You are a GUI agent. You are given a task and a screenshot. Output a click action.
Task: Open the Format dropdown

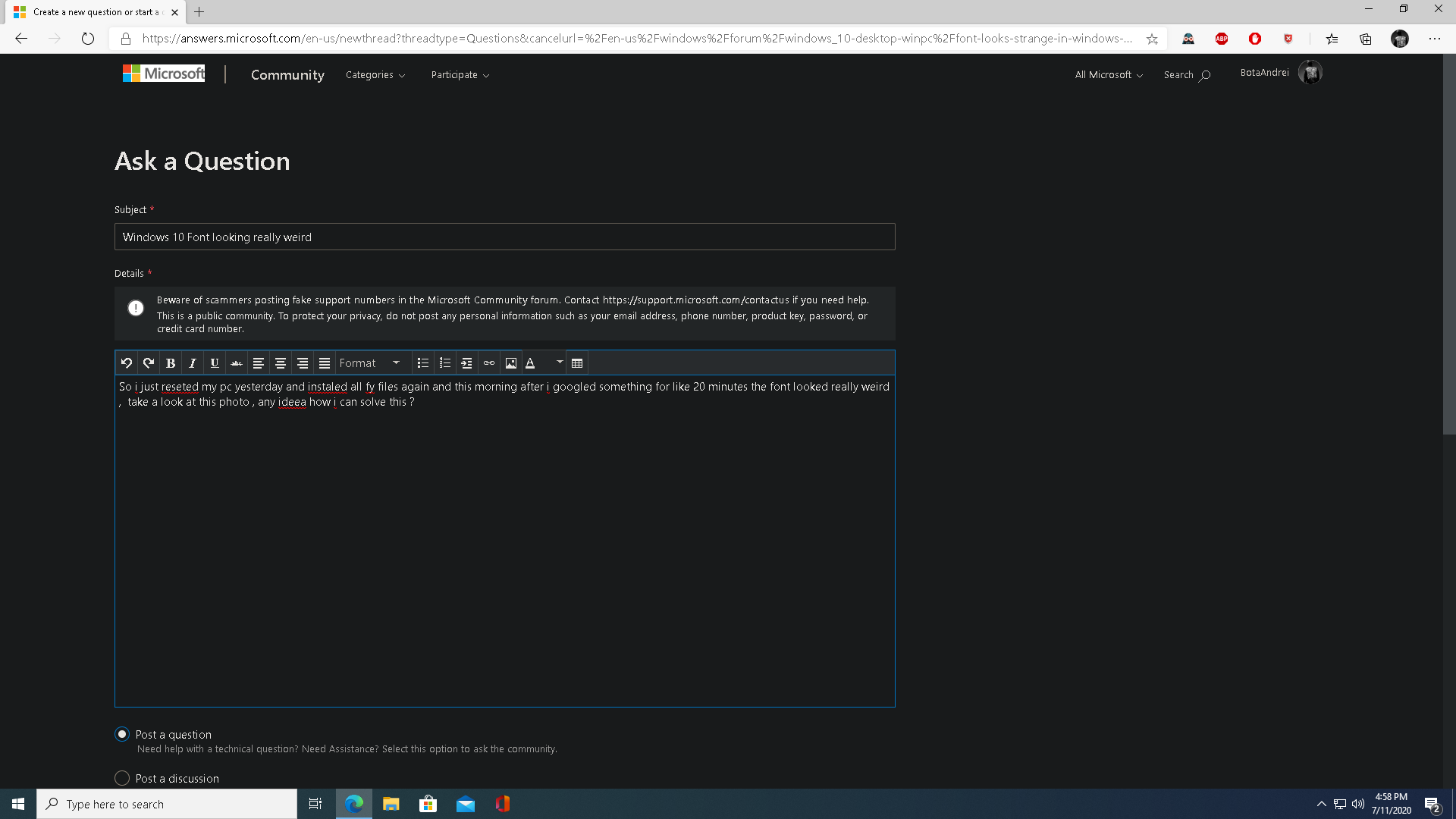(x=370, y=363)
